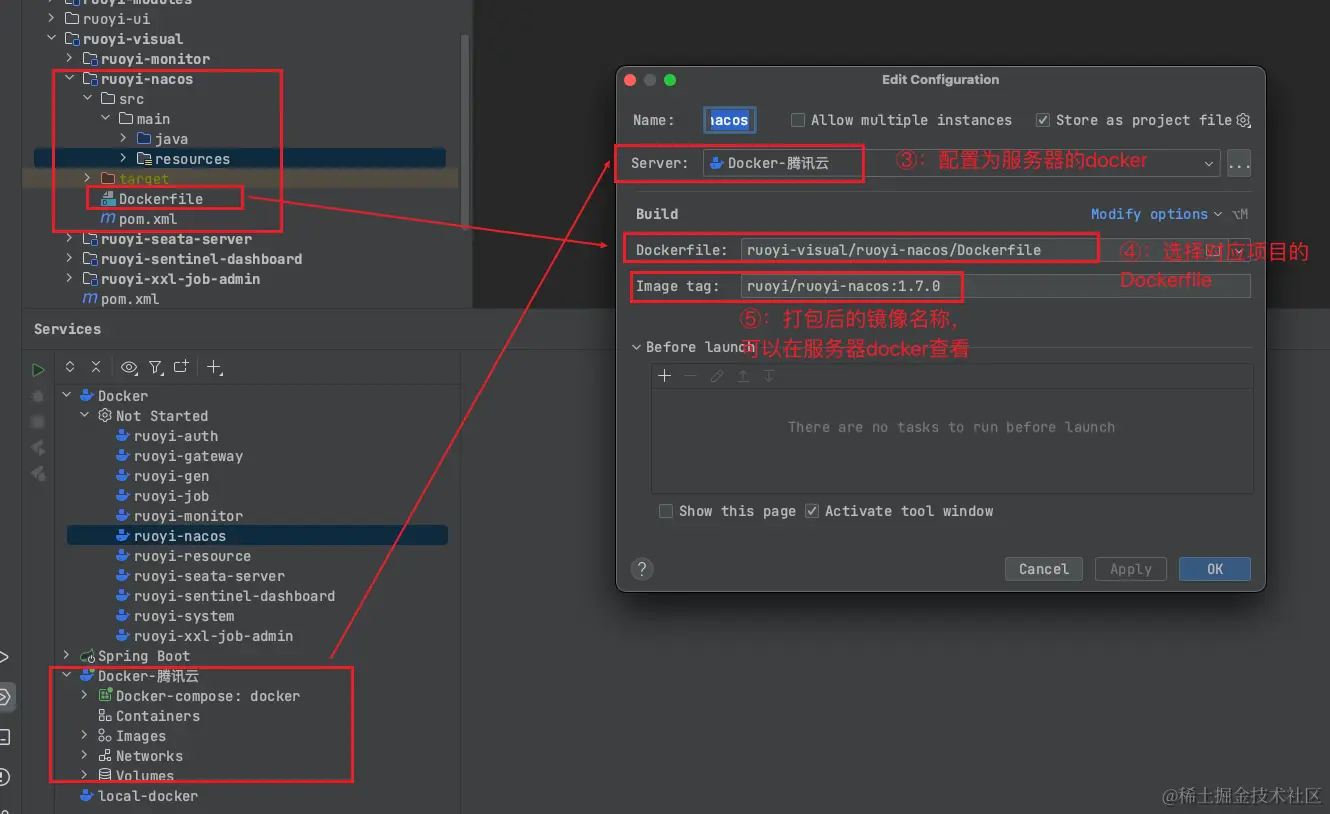Open the Server Docker-腾讯云 dropdown

point(961,163)
